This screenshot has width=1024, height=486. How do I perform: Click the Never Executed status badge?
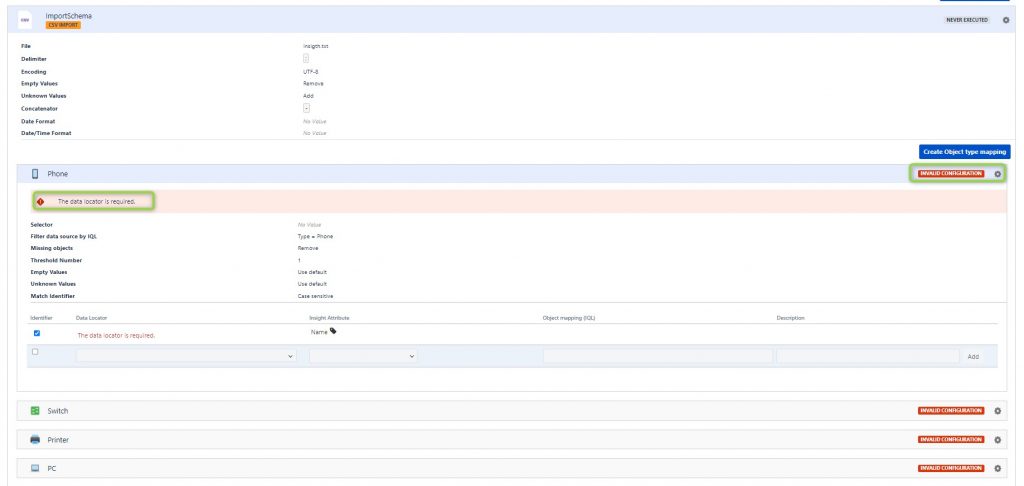967,20
